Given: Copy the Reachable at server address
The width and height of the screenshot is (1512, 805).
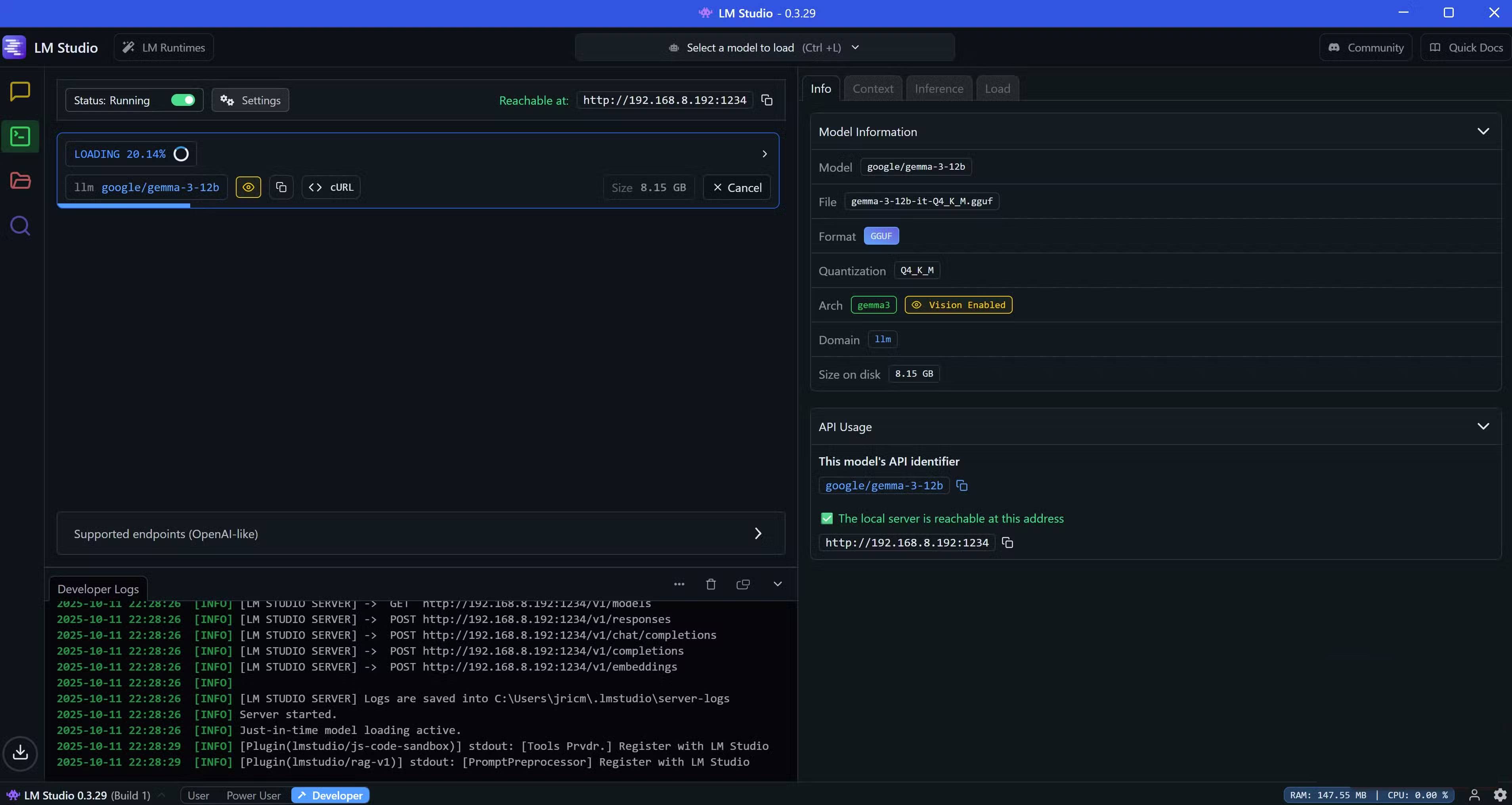Looking at the screenshot, I should tap(767, 100).
